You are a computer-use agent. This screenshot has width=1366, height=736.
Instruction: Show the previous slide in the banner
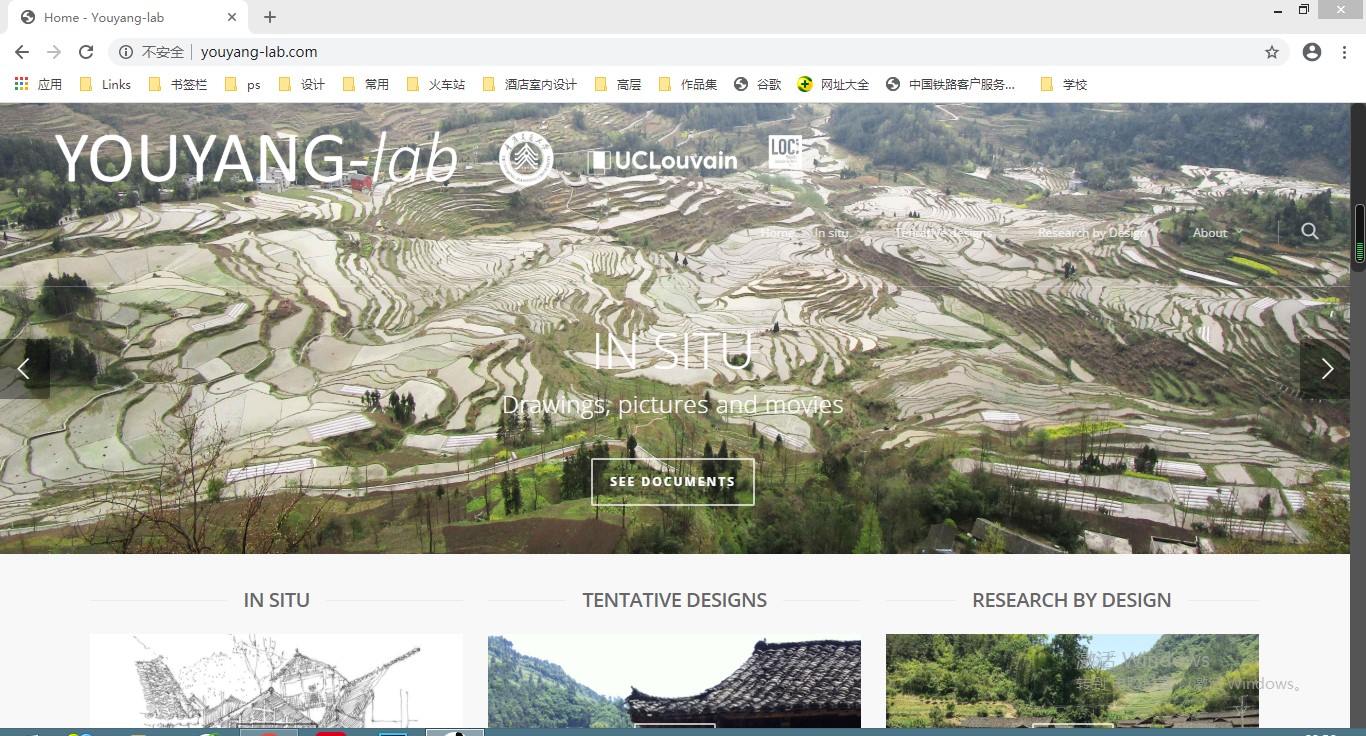tap(24, 369)
